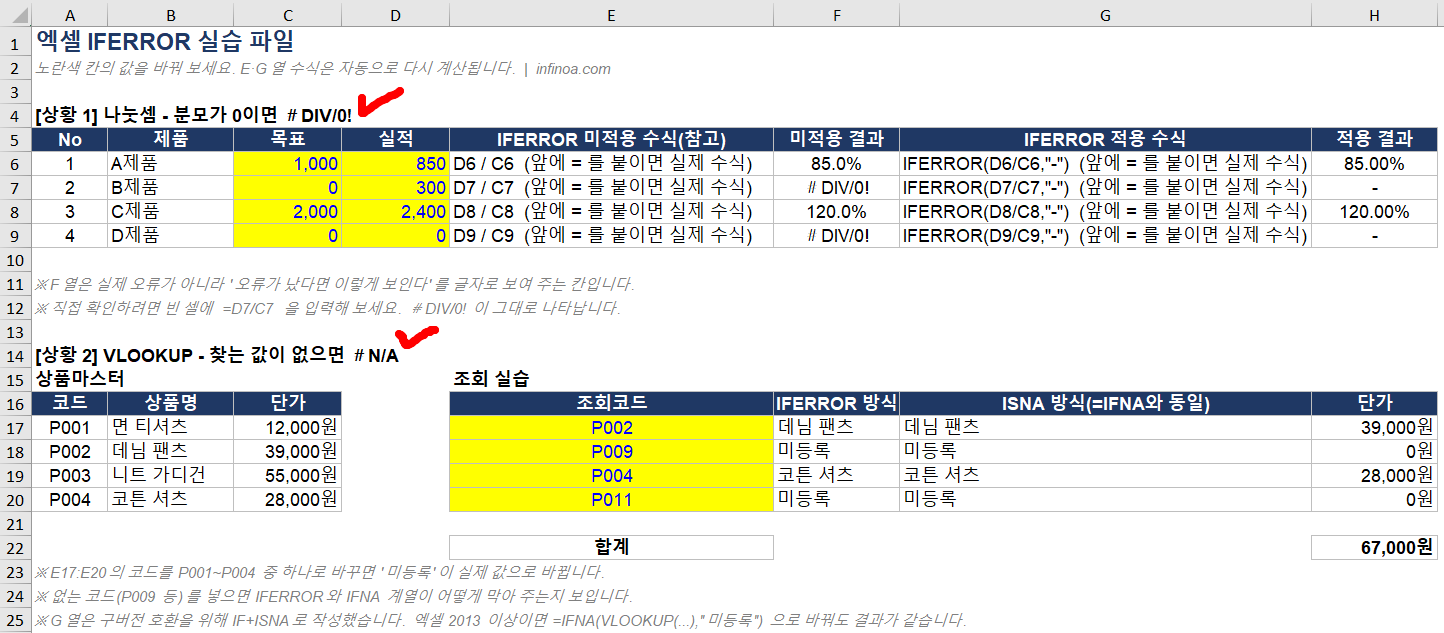Viewport: 1444px width, 633px height.
Task: Click the '면 티셔츠' product name cell
Action: tap(170, 427)
